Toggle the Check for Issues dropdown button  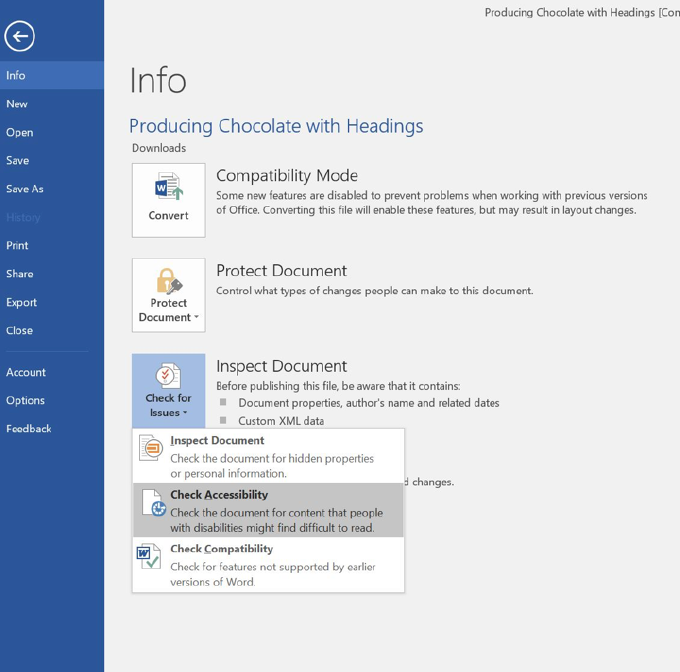pyautogui.click(x=169, y=391)
